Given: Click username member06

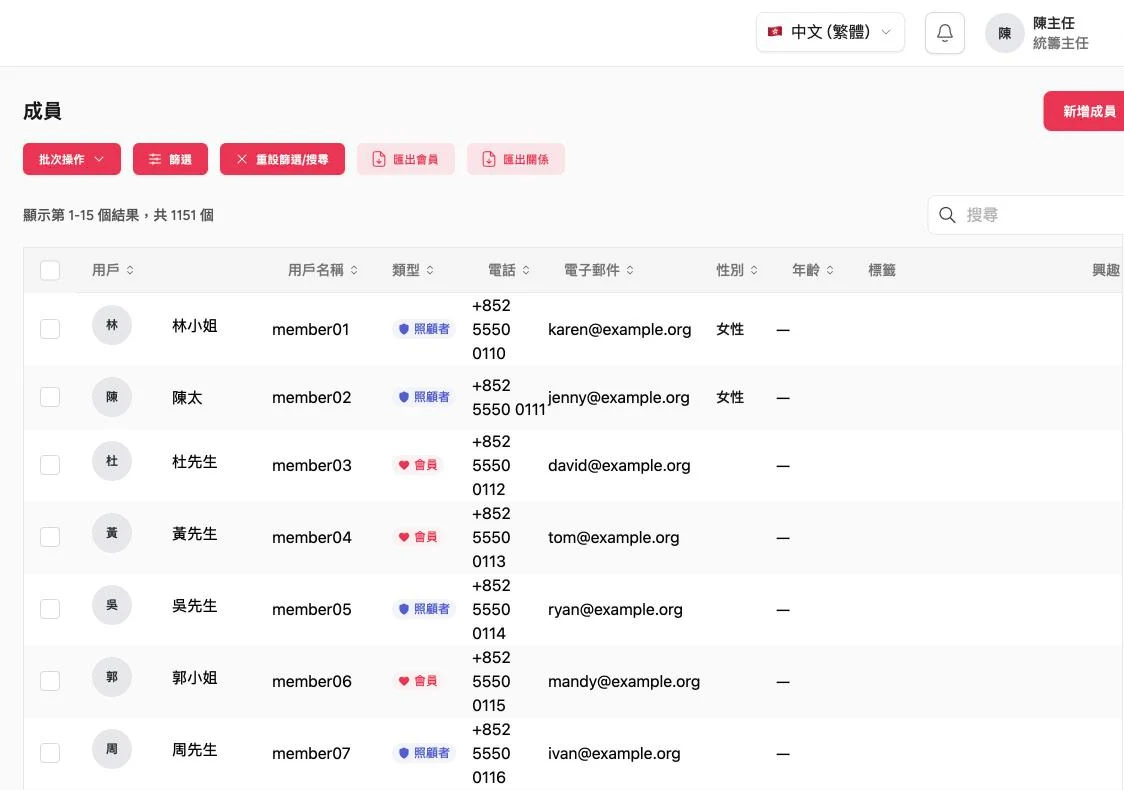Looking at the screenshot, I should (x=312, y=682).
